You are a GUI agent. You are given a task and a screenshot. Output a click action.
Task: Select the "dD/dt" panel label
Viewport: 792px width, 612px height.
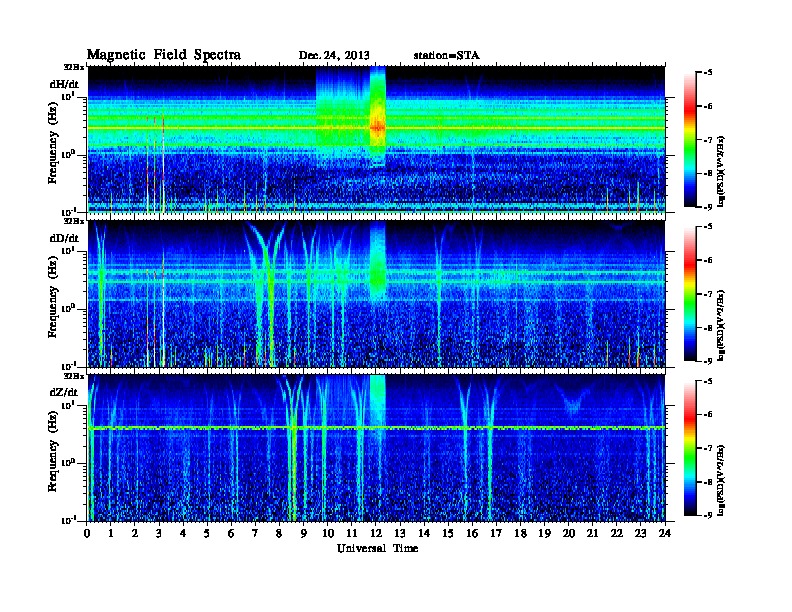tap(64, 238)
